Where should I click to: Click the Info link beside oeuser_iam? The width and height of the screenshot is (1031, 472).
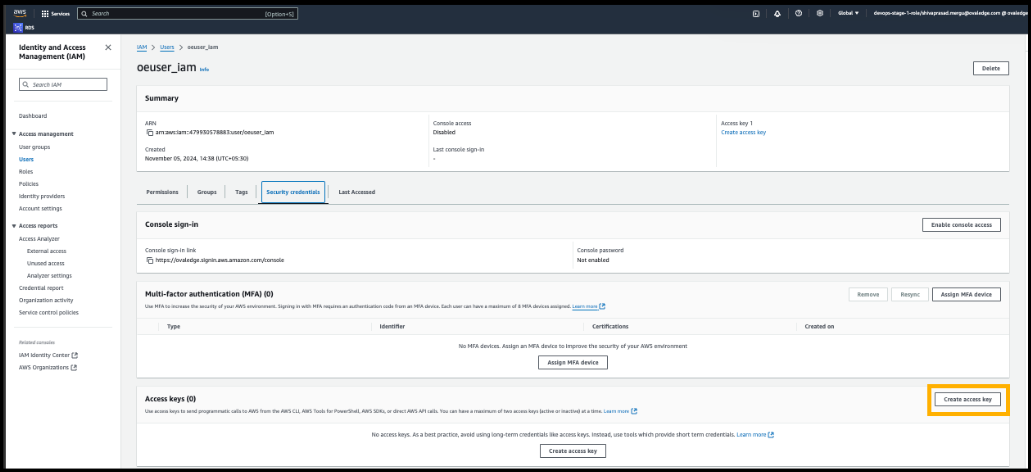coord(204,69)
